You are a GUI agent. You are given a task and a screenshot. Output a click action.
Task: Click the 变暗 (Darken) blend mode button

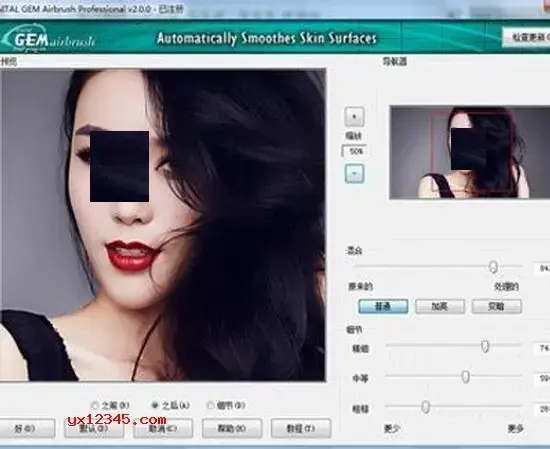497,307
